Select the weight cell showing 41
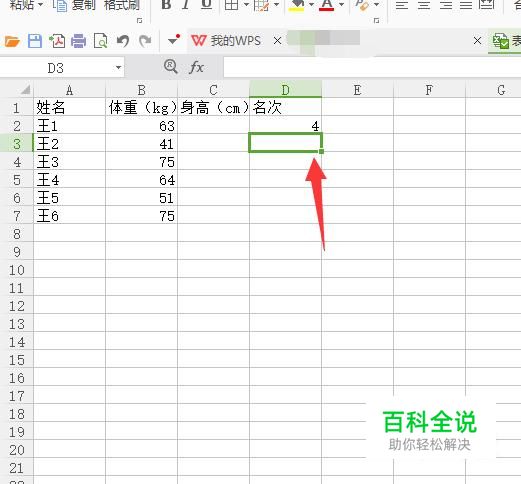Screen dimensions: 521x484 coord(142,144)
